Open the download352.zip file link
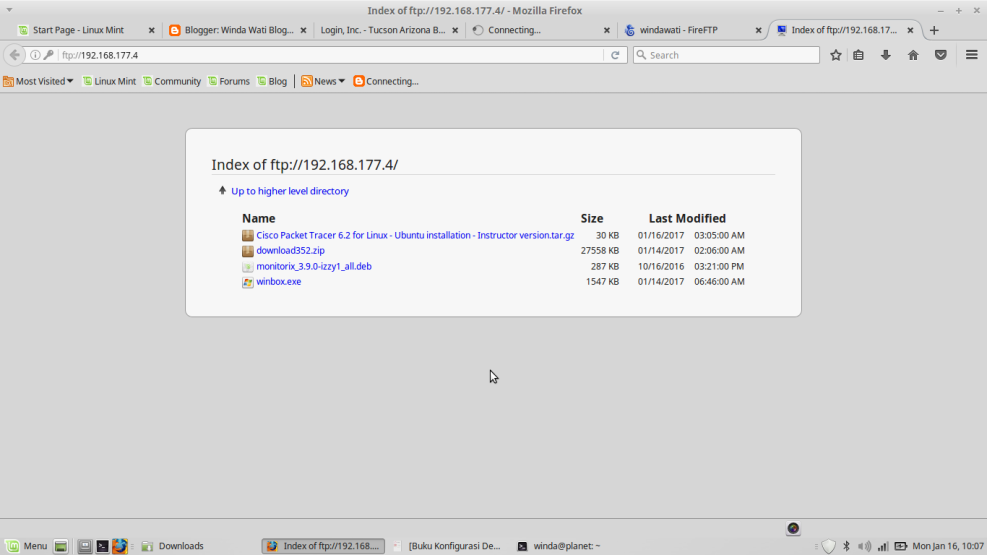 tap(290, 251)
